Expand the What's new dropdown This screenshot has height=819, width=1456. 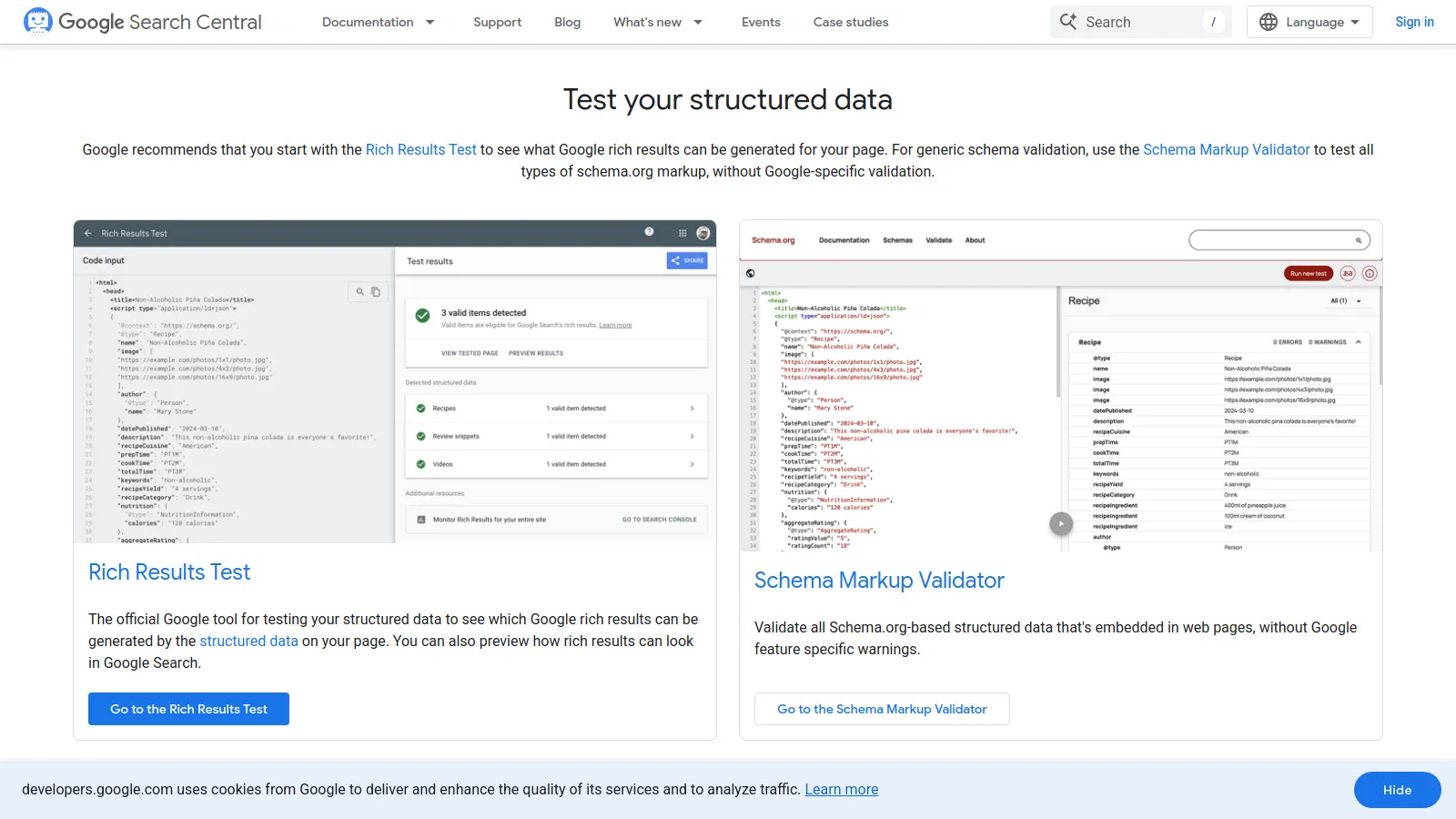pyautogui.click(x=657, y=22)
